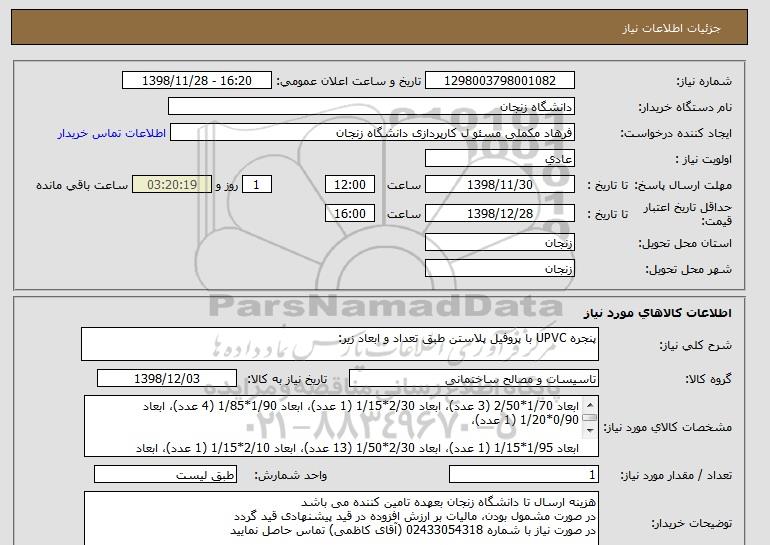Viewport: 770px width, 545px height.
Task: Click the countdown timer 03:20:19
Action: [x=172, y=185]
